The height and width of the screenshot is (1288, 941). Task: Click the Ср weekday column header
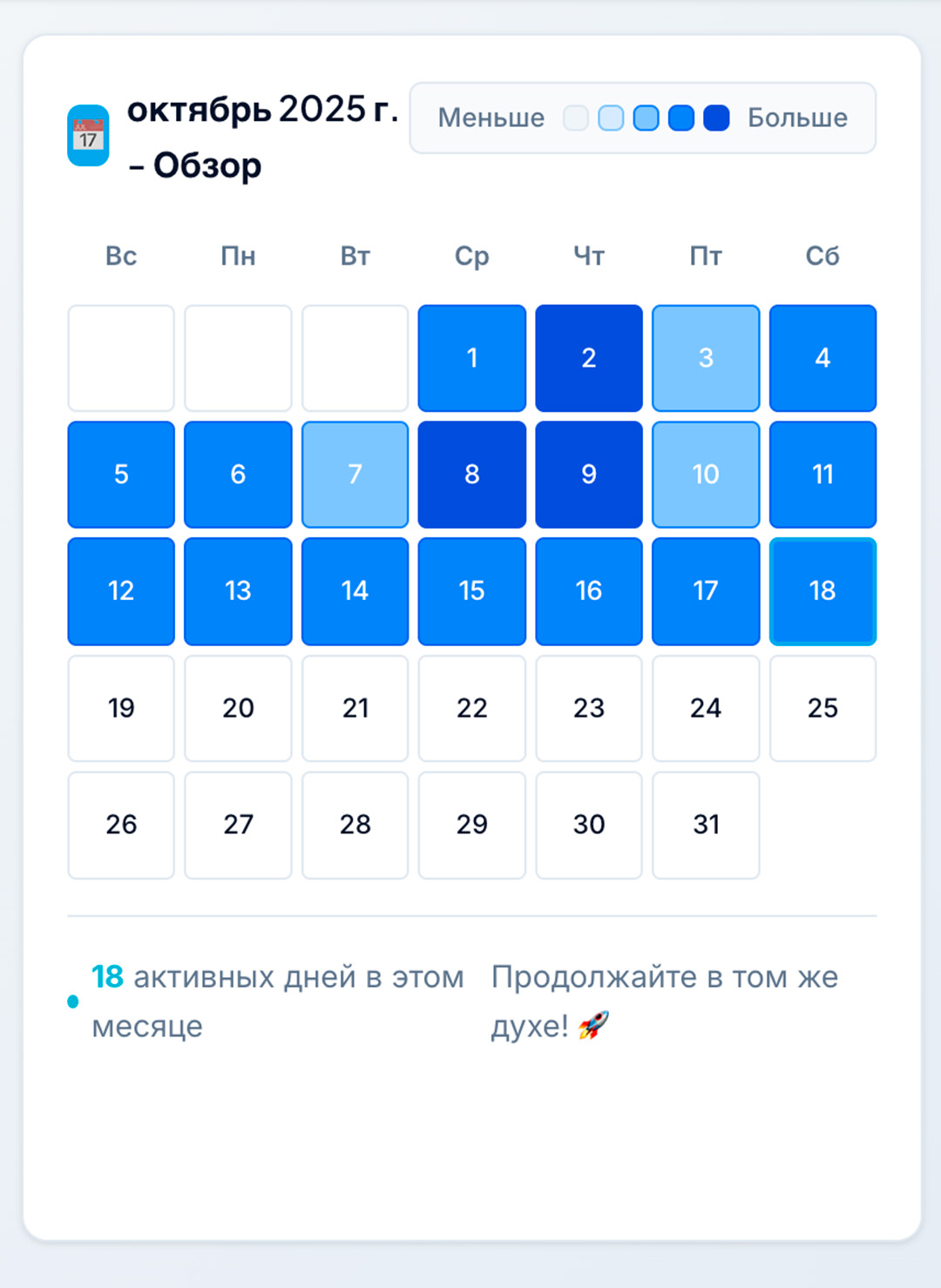(x=471, y=256)
